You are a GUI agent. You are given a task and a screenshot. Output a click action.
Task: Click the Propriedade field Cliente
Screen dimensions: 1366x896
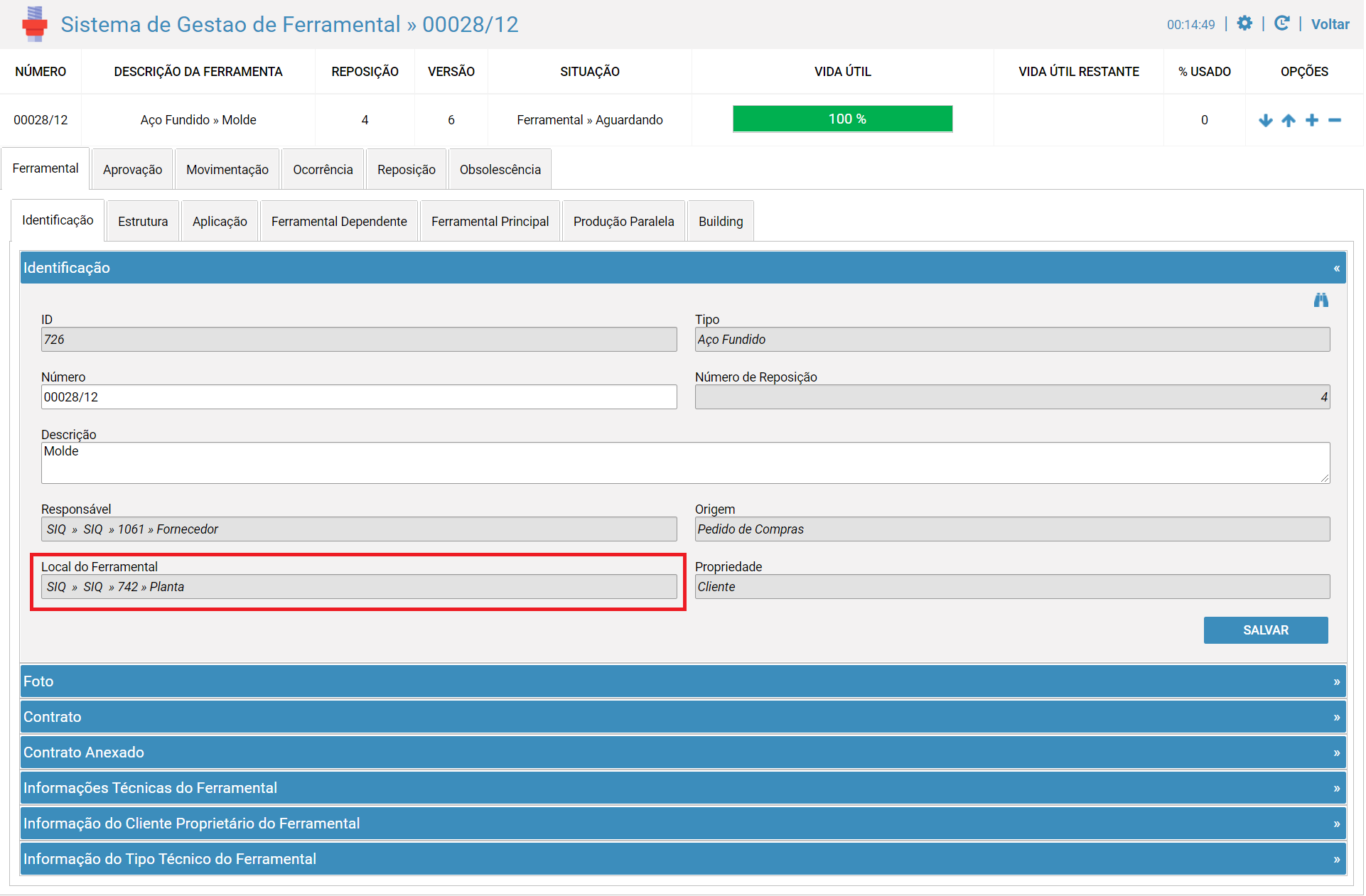[1013, 587]
